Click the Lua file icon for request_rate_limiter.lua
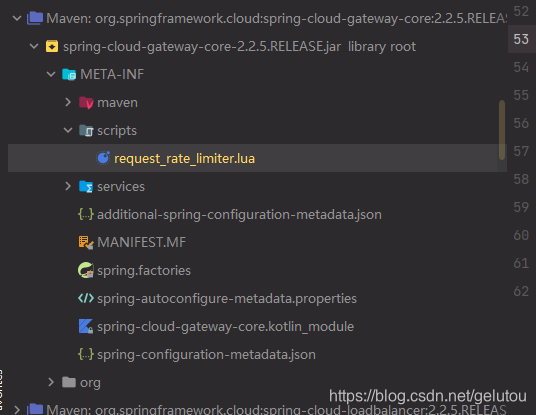The width and height of the screenshot is (536, 415). coord(103,158)
